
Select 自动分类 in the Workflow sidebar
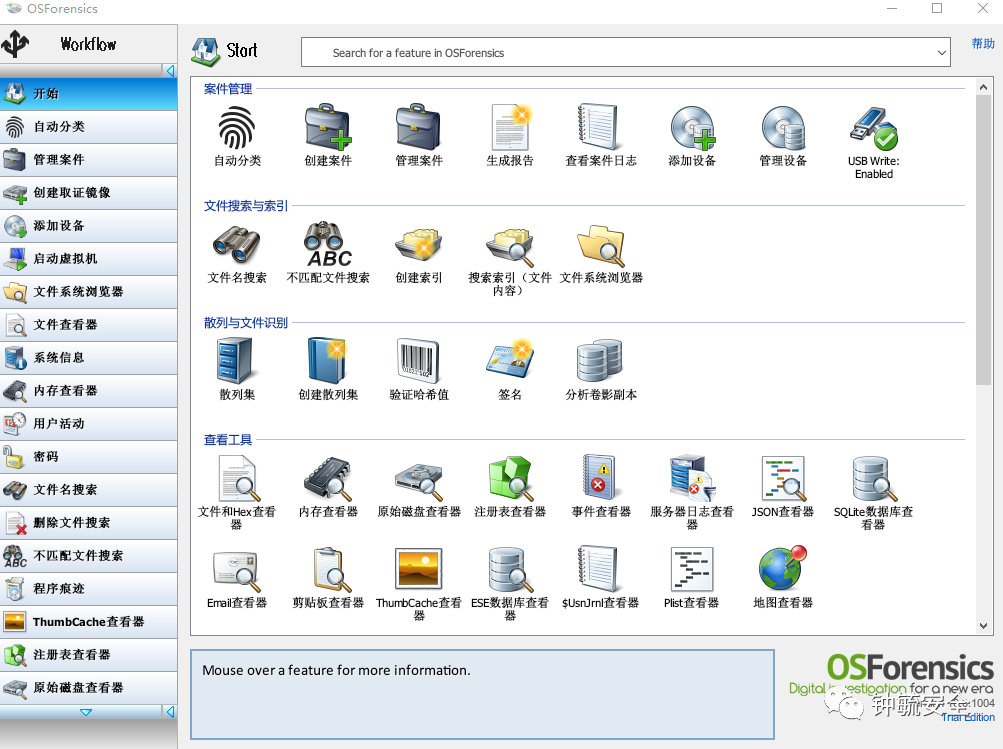point(88,127)
